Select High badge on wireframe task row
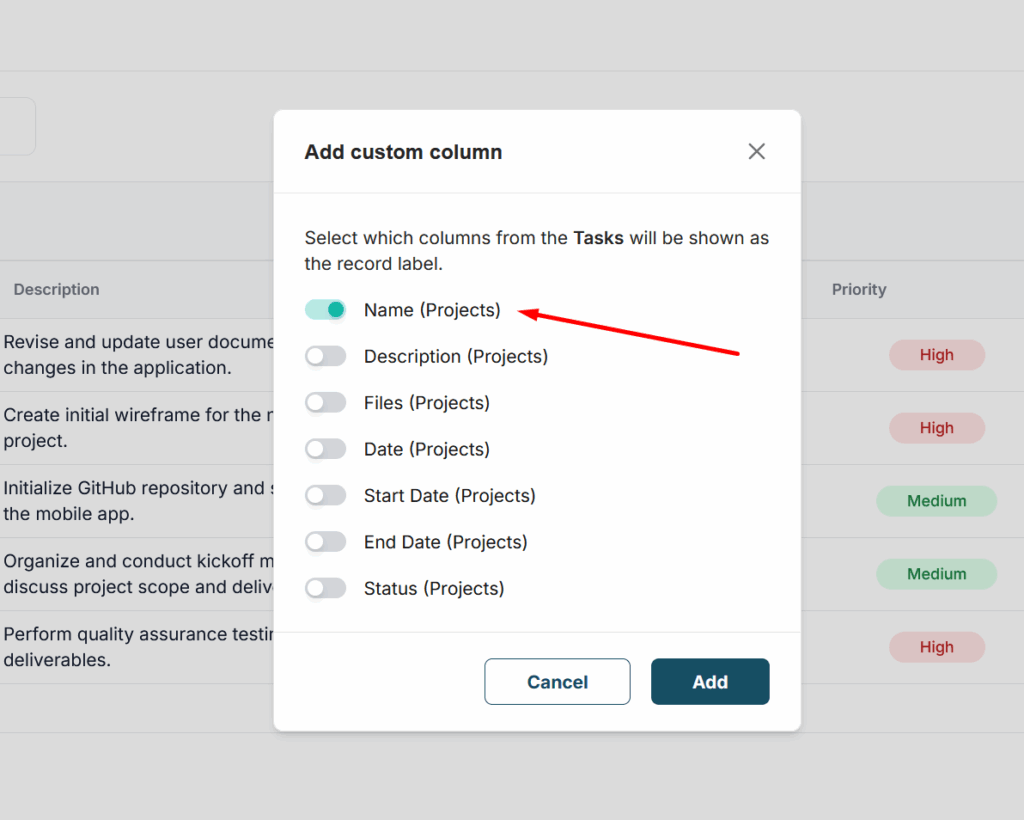Image resolution: width=1024 pixels, height=820 pixels. (936, 428)
